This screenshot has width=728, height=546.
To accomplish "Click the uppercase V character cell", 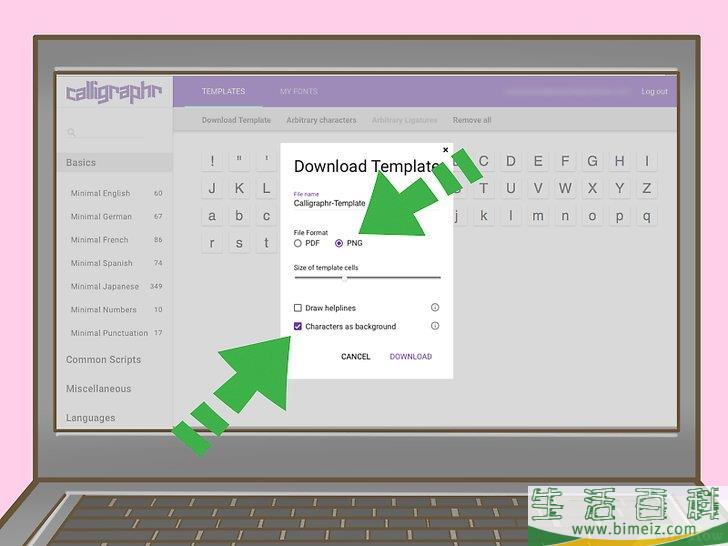I will 538,188.
